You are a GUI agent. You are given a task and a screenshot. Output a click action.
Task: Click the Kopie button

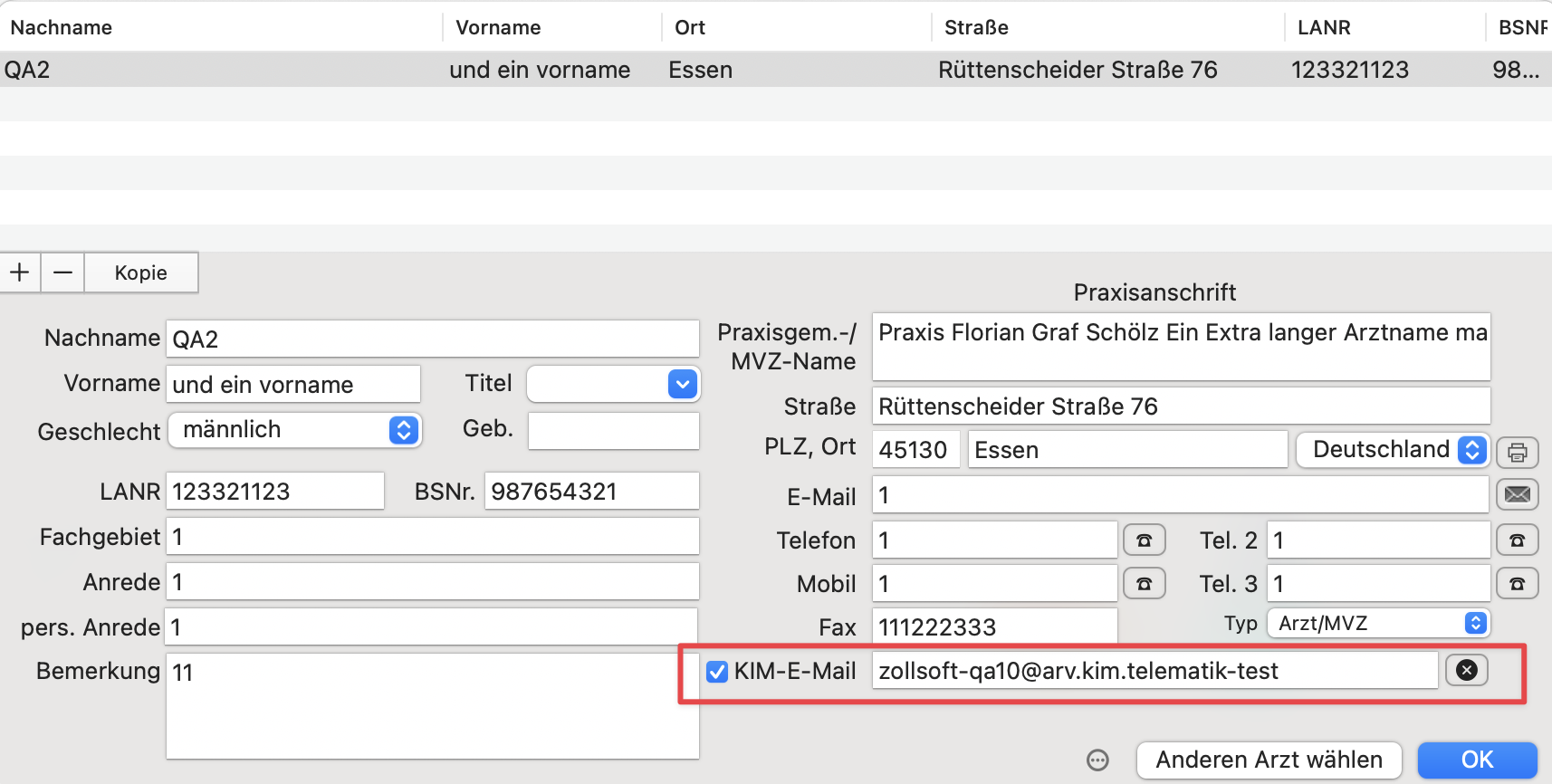[x=140, y=272]
